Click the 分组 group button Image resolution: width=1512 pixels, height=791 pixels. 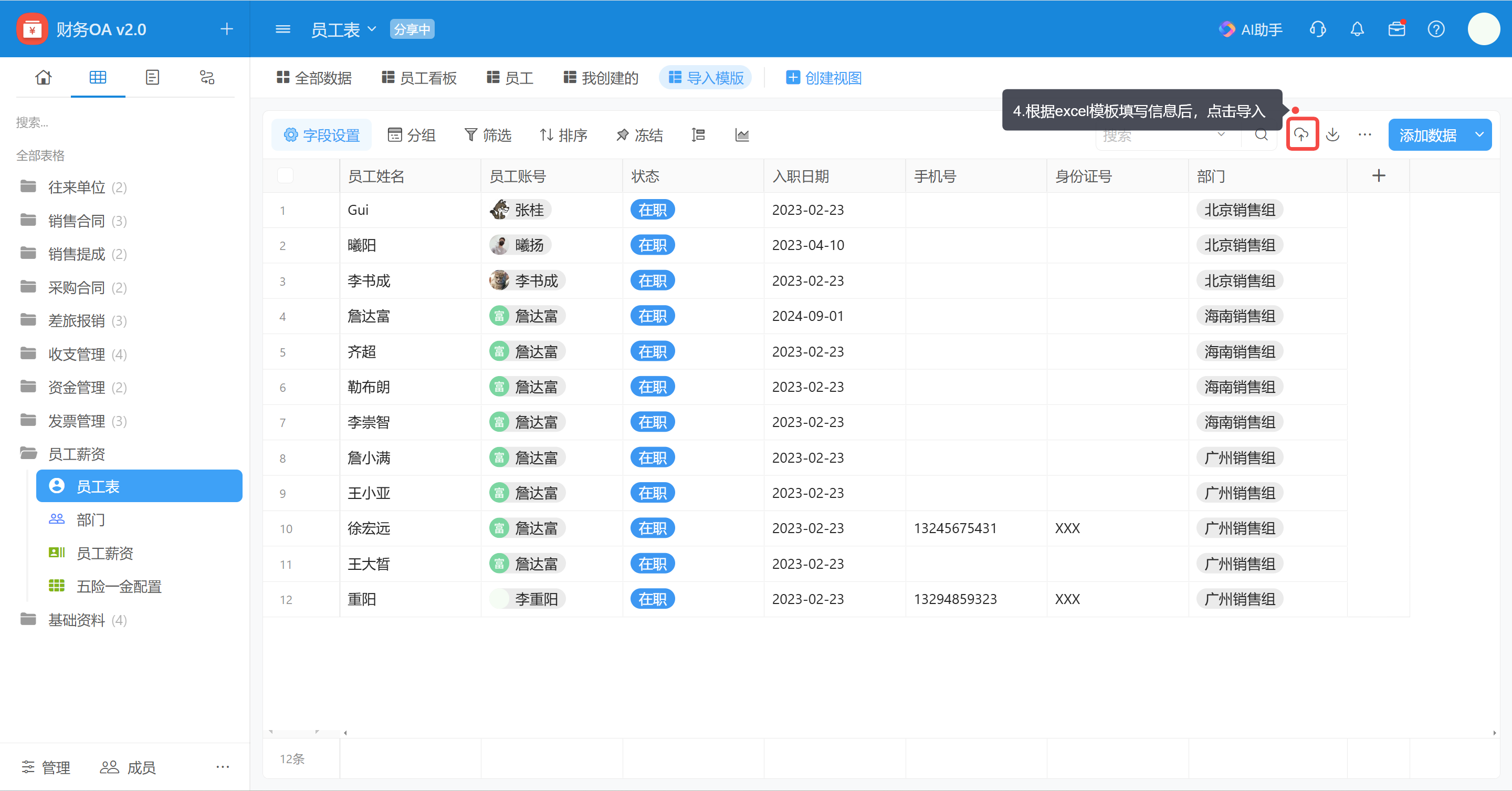(x=412, y=135)
